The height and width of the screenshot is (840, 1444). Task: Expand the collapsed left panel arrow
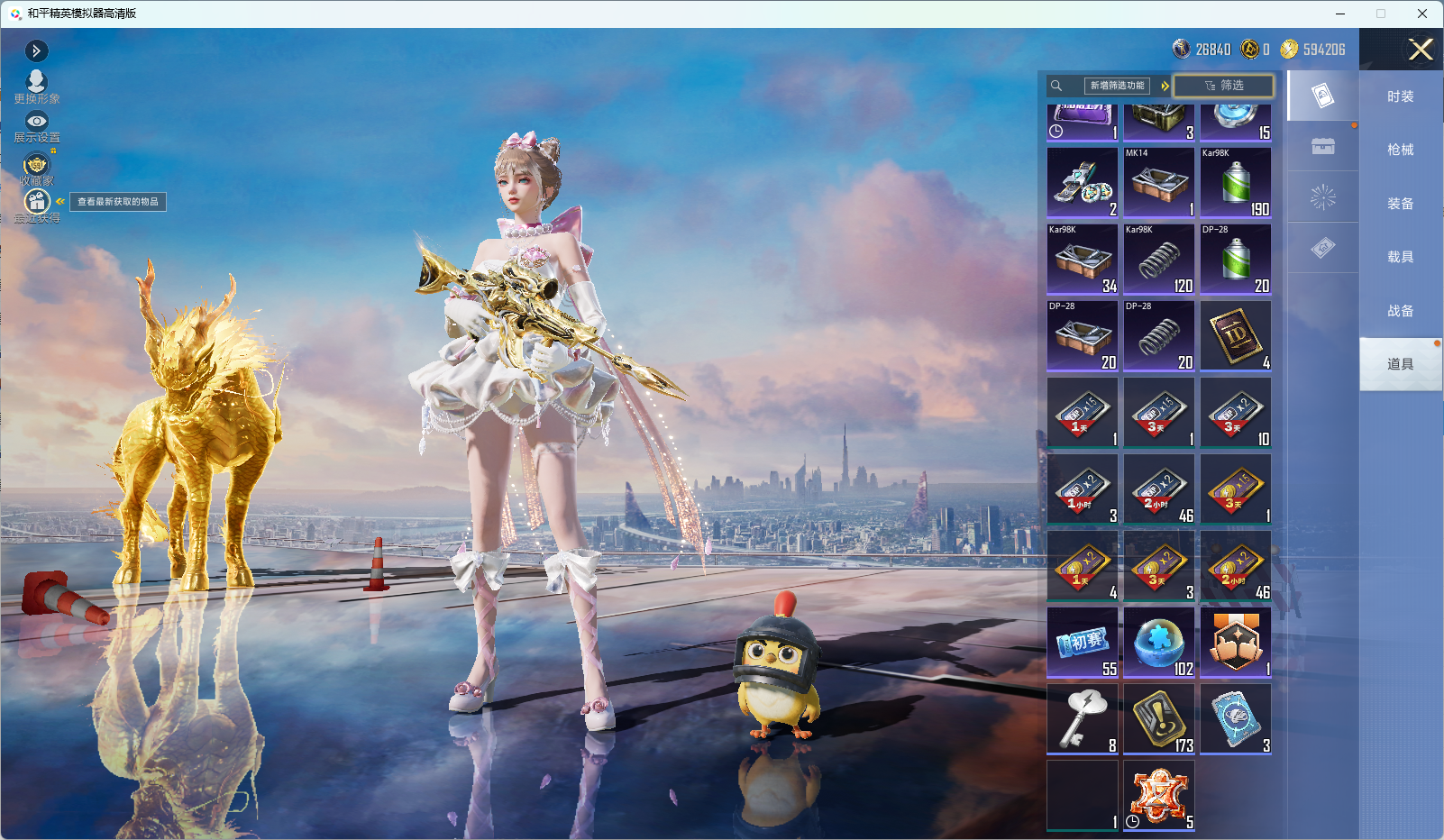tap(36, 50)
